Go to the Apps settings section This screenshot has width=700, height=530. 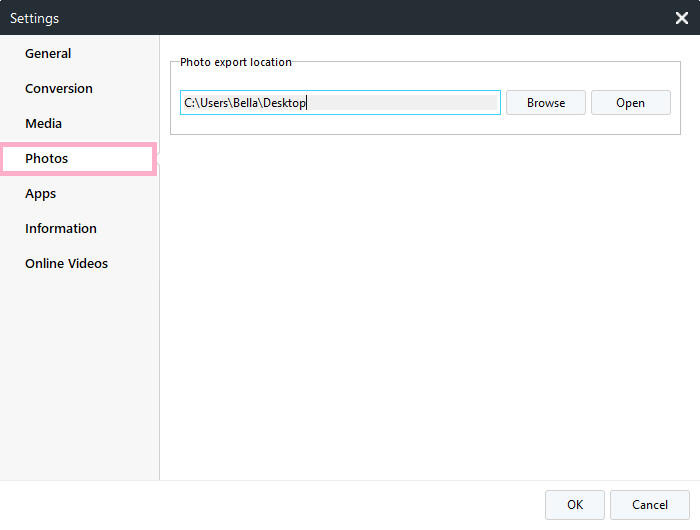41,194
